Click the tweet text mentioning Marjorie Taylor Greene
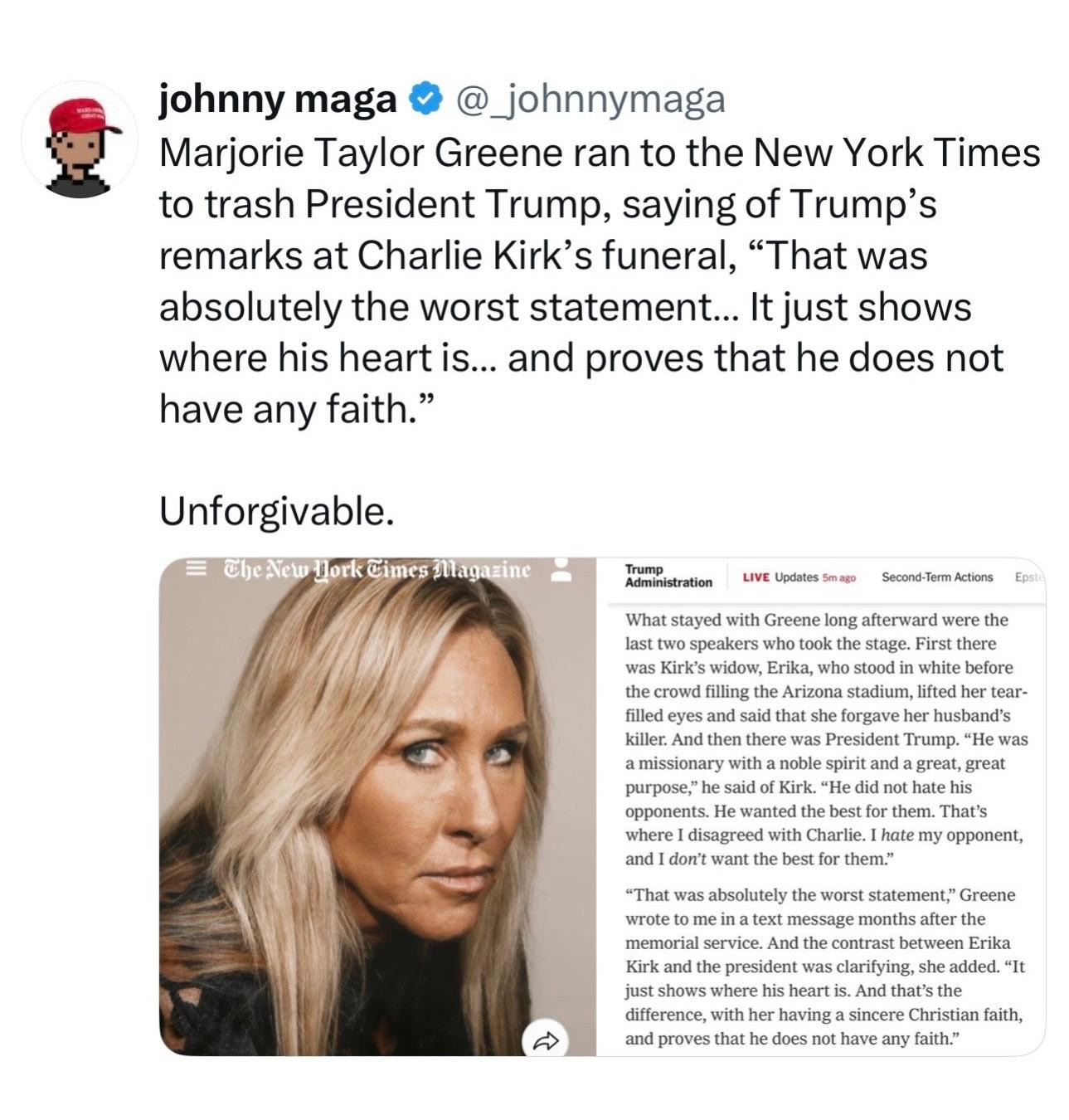The image size is (1069, 1120). click(599, 281)
